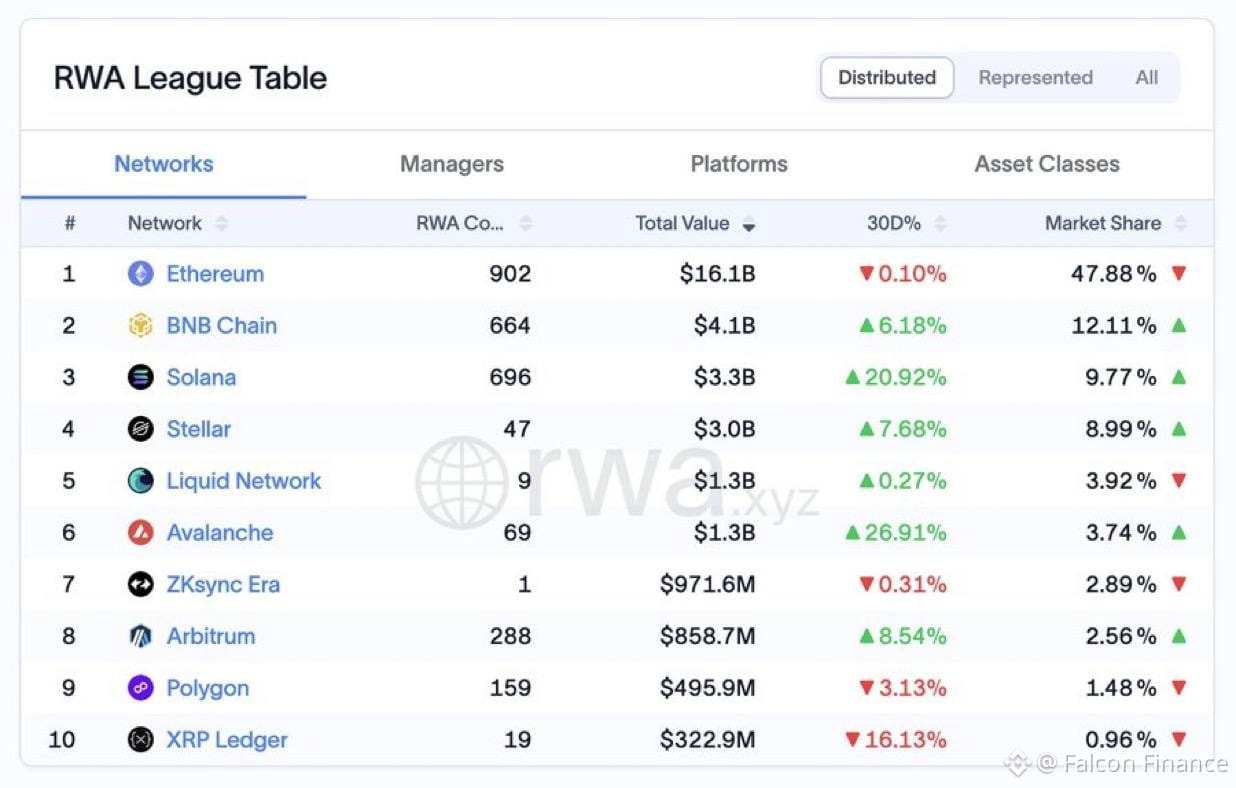Click Polygon's red market share down arrow
This screenshot has width=1236, height=788.
click(x=1179, y=688)
